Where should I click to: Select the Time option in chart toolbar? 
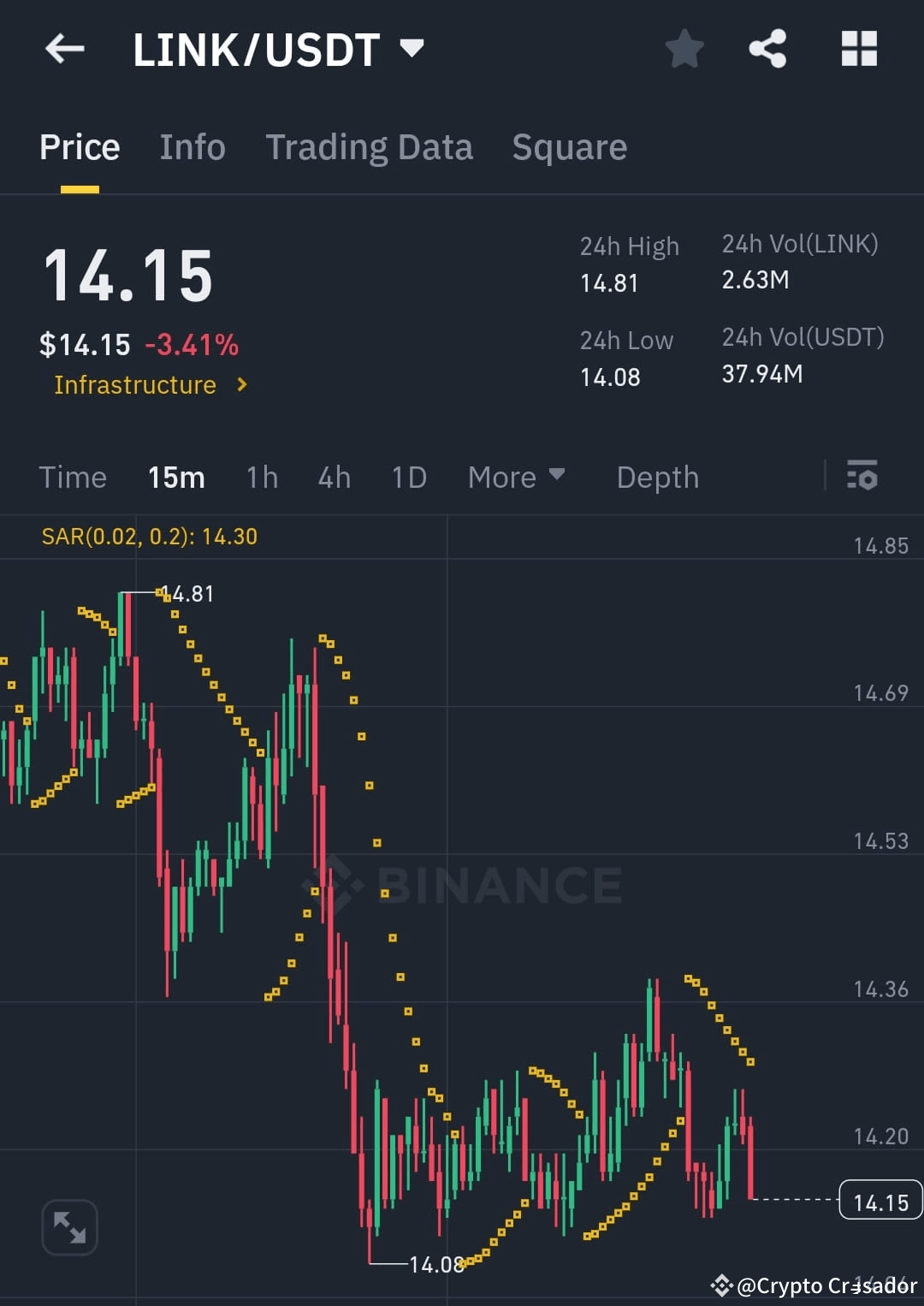click(x=73, y=477)
